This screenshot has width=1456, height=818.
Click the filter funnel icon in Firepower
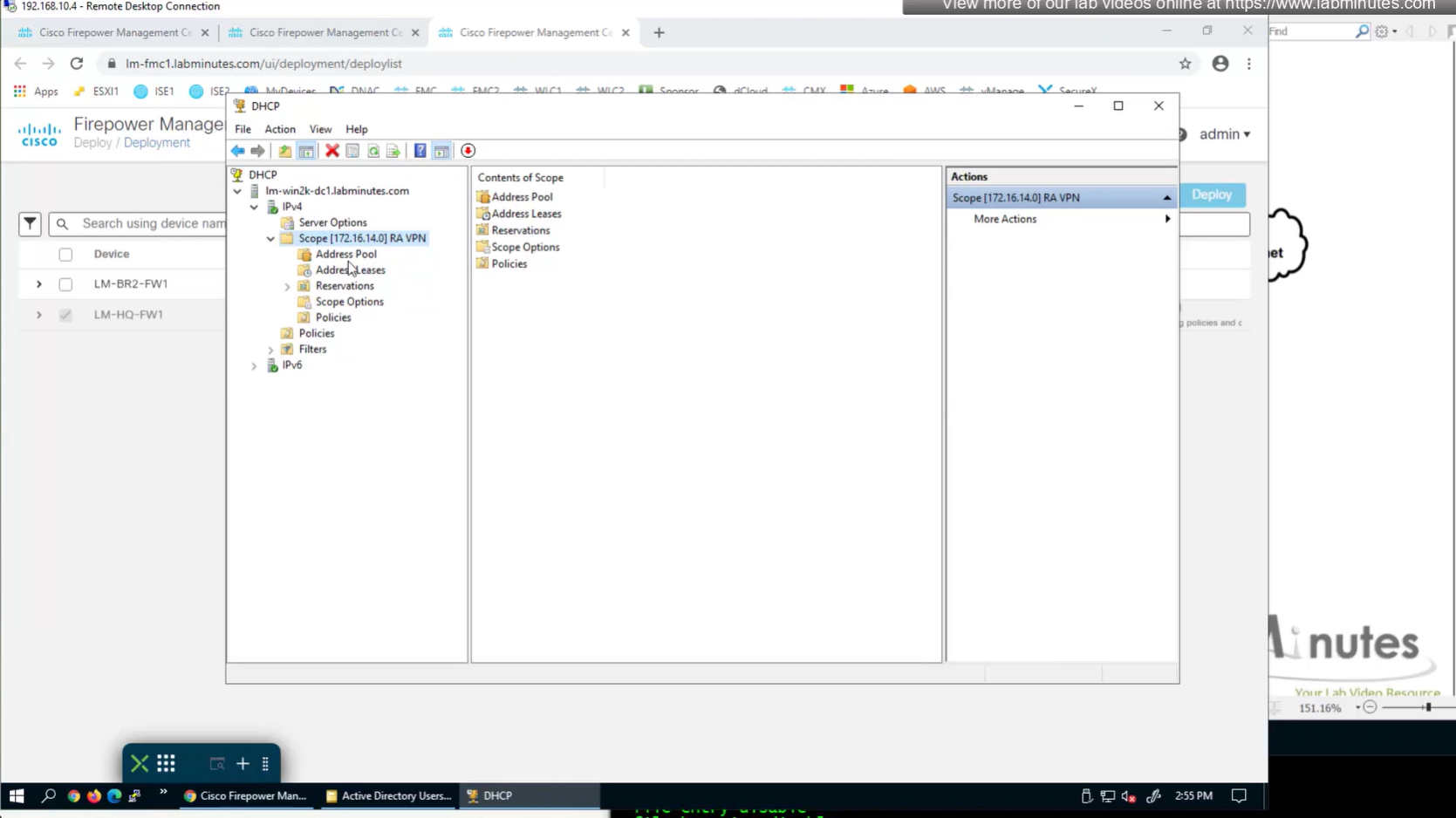30,224
